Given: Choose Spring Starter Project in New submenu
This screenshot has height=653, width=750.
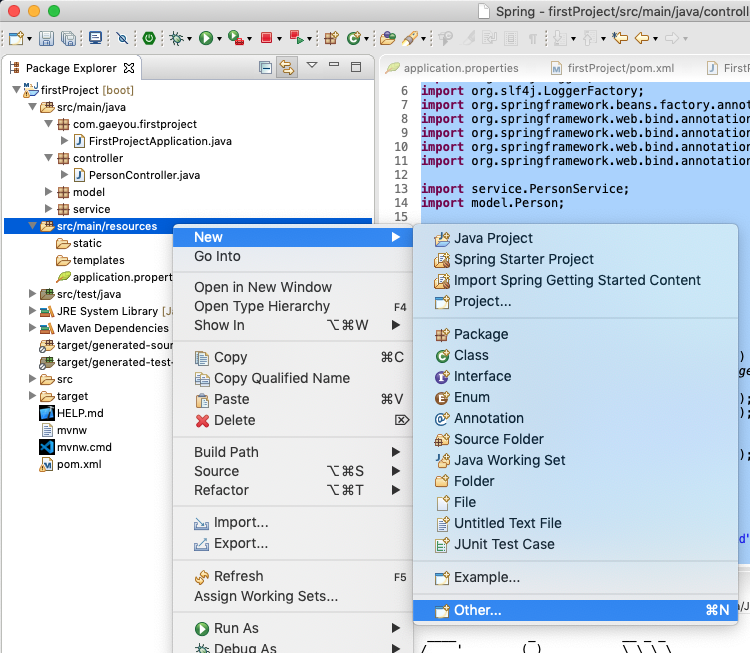Looking at the screenshot, I should 575,259.
